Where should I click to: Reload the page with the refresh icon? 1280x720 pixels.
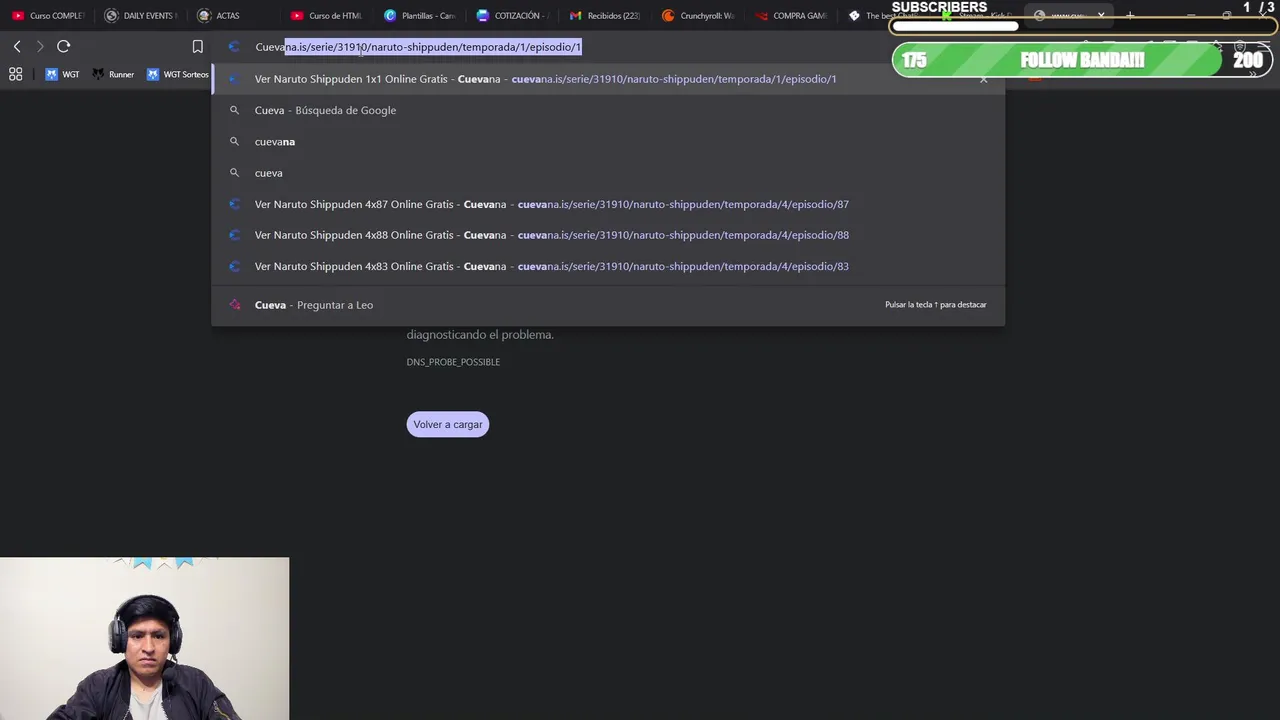(64, 47)
